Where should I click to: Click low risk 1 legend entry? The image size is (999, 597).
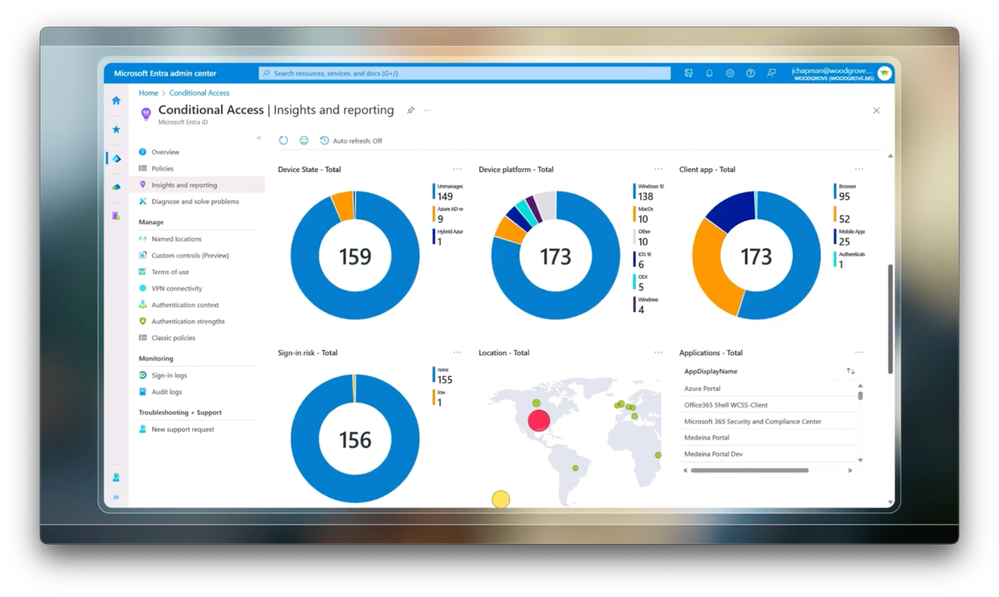point(440,398)
